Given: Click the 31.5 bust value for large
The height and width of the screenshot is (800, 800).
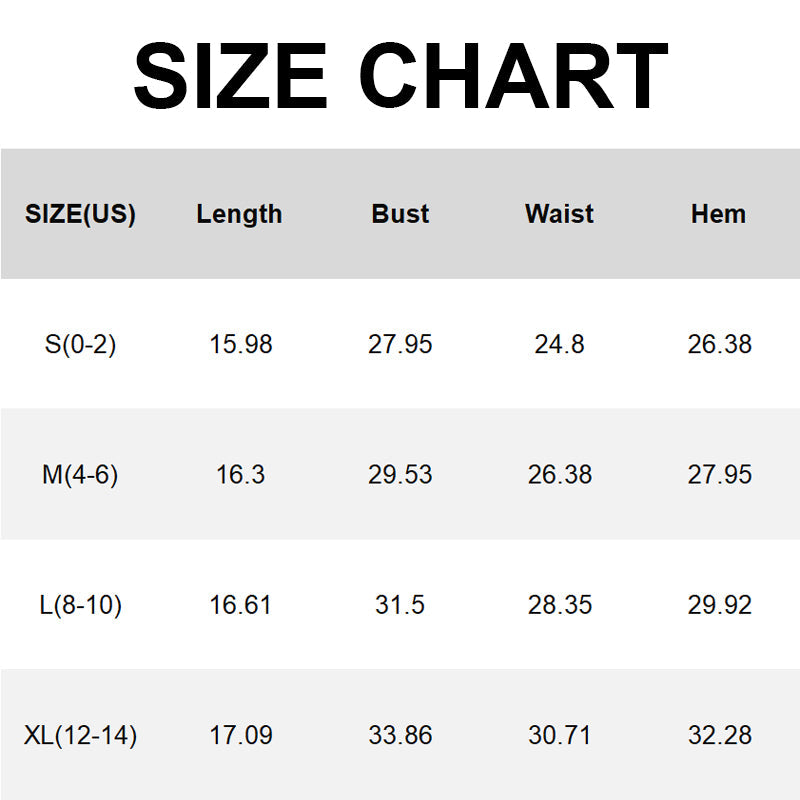Looking at the screenshot, I should [400, 605].
